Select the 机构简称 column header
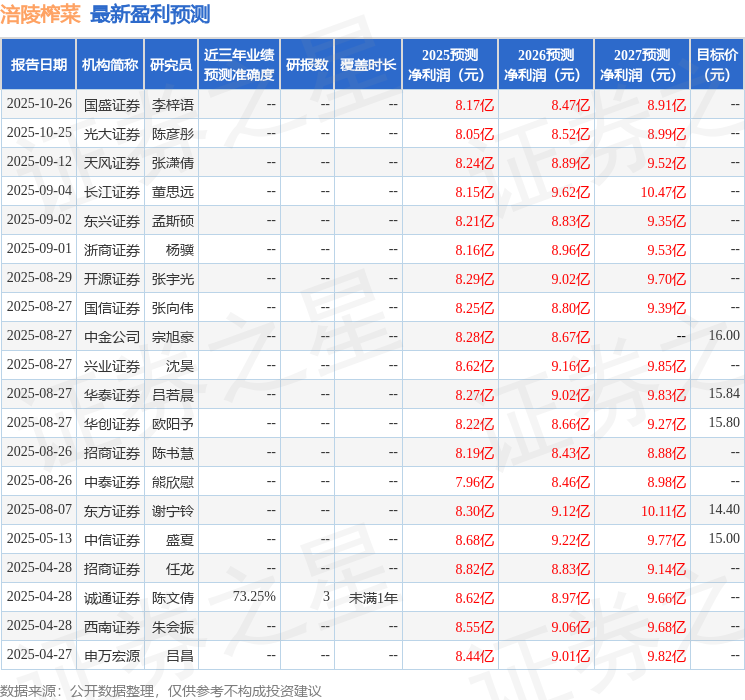The image size is (745, 700). [110, 65]
